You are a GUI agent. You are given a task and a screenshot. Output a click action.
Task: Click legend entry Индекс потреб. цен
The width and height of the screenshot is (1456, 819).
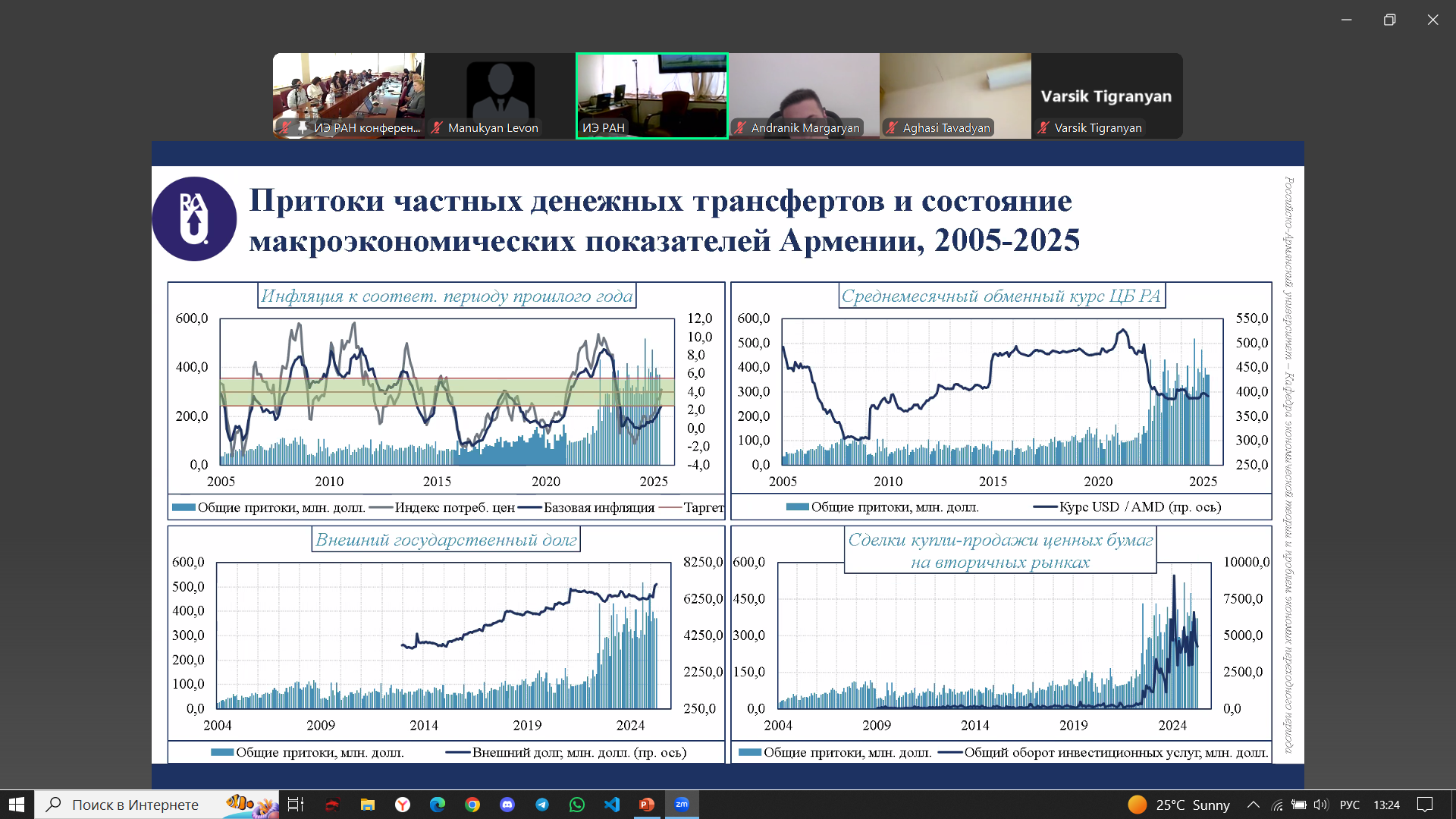pos(442,507)
